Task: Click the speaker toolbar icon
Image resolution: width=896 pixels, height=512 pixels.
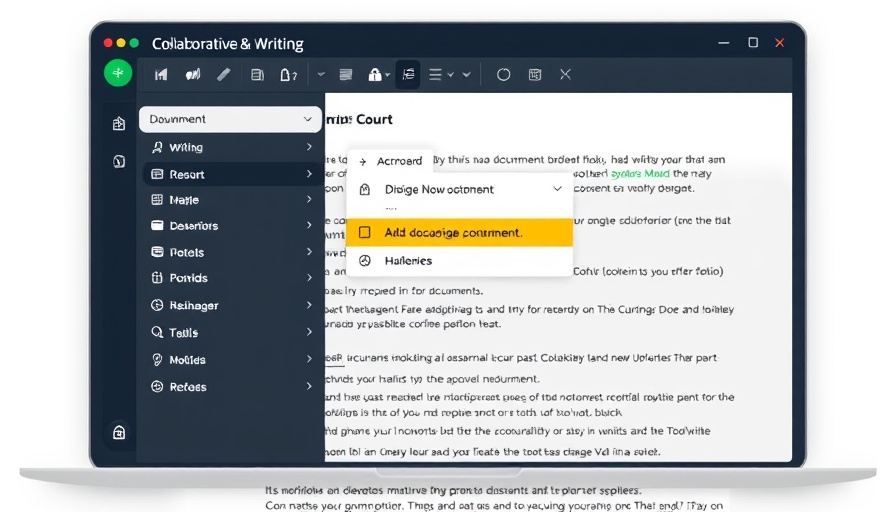Action: (193, 74)
